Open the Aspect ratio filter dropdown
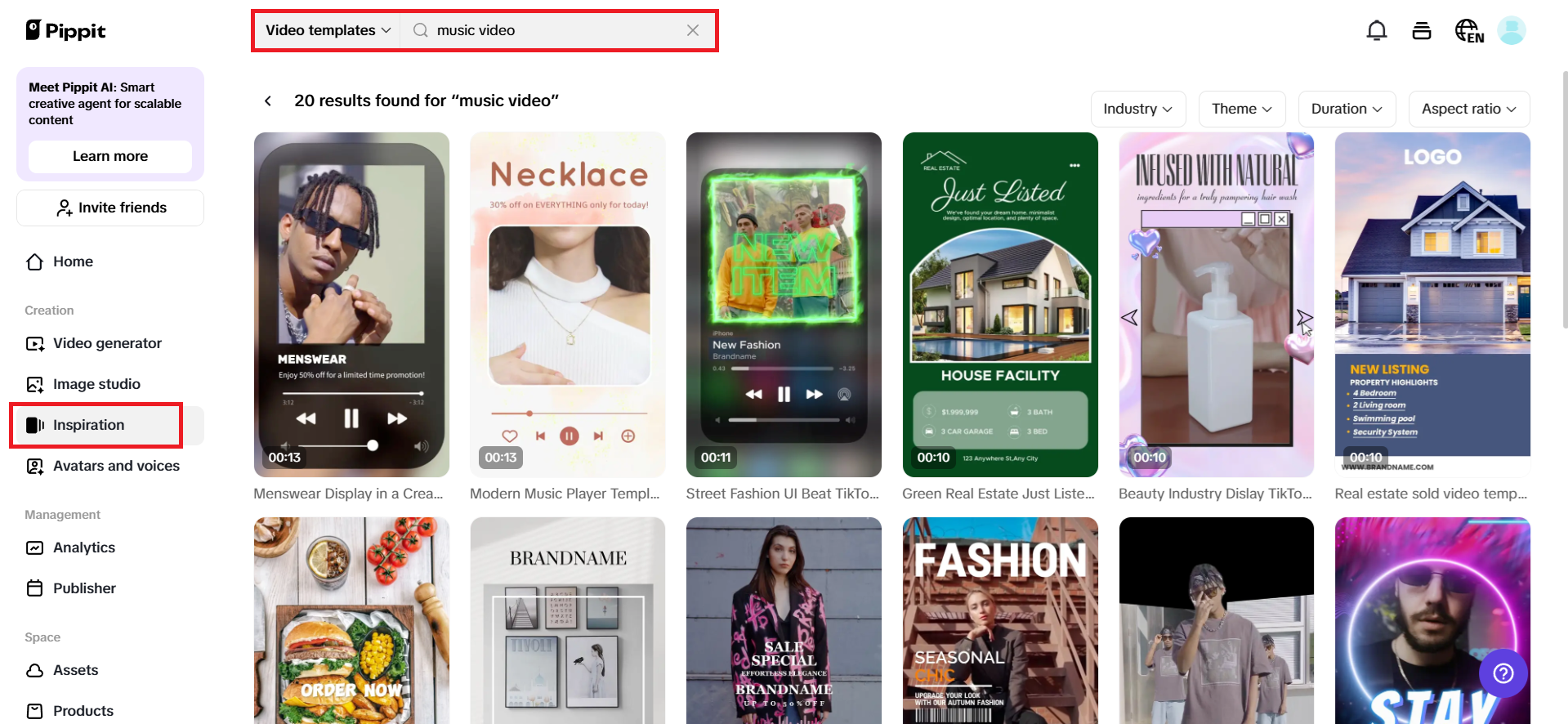The width and height of the screenshot is (1568, 724). 1469,109
